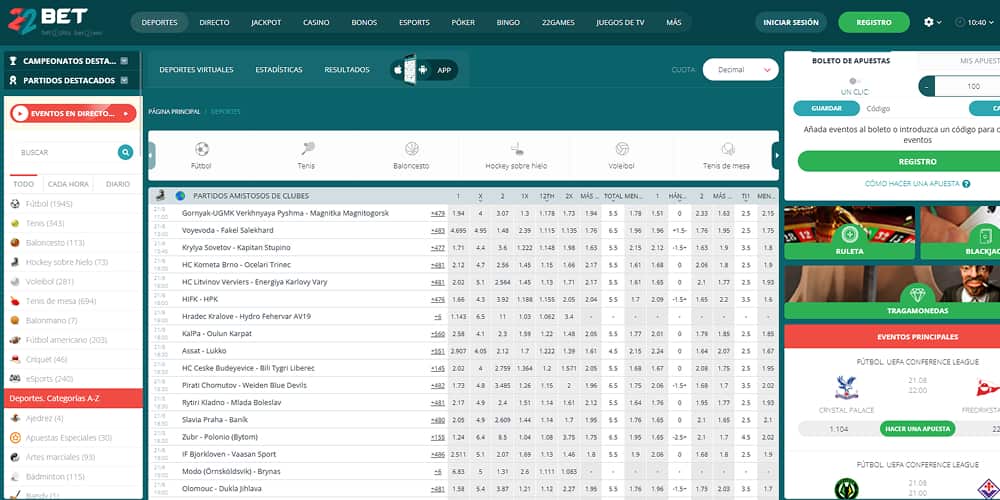The width and height of the screenshot is (1000, 500).
Task: Open the Cuota Decimal dropdown
Action: (740, 70)
